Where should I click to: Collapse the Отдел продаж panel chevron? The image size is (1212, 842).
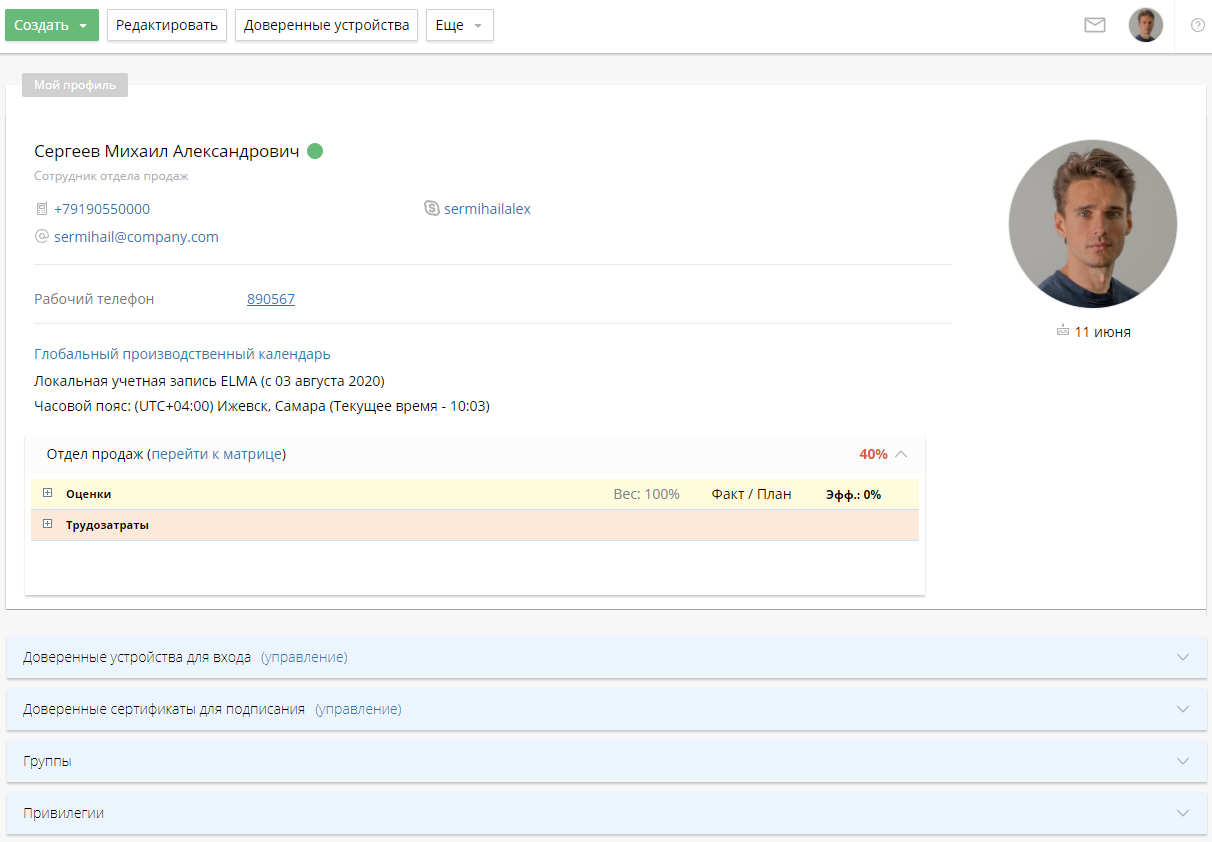901,454
